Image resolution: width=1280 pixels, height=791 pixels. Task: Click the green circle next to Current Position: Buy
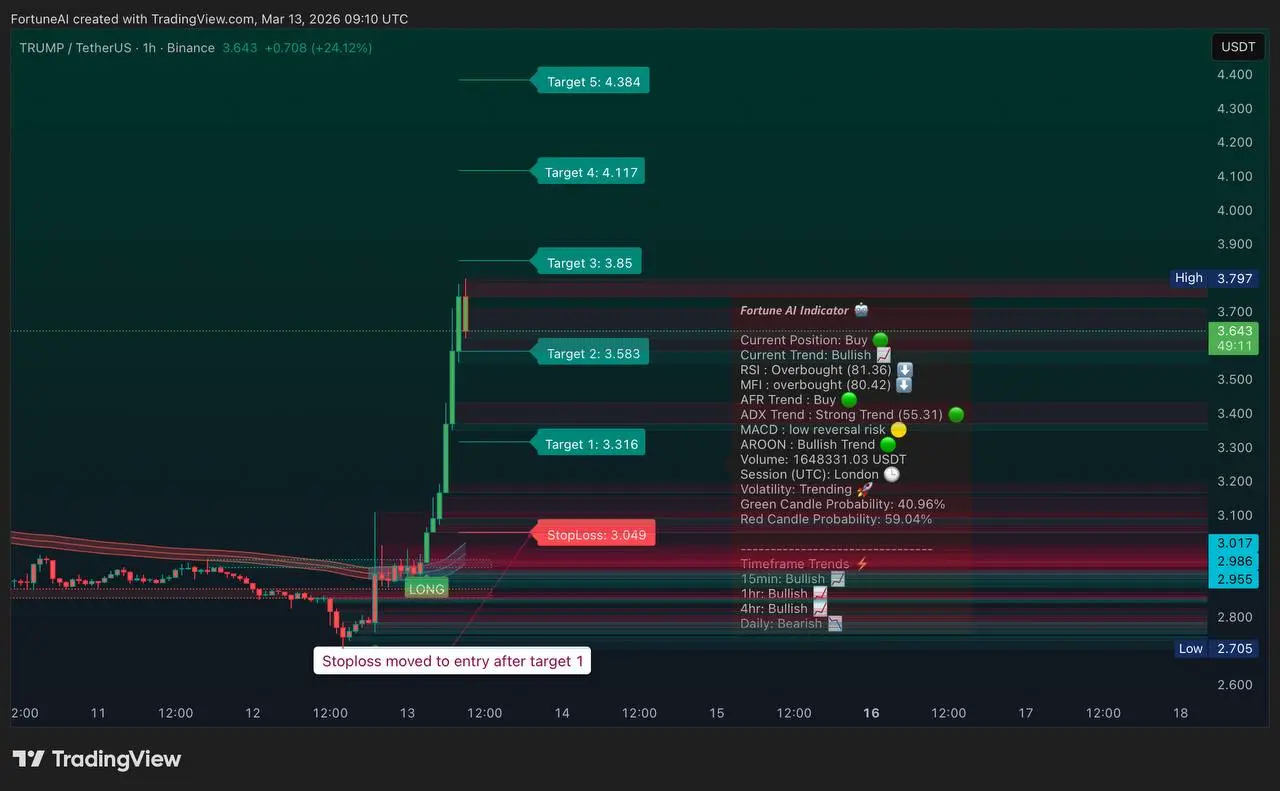(880, 340)
